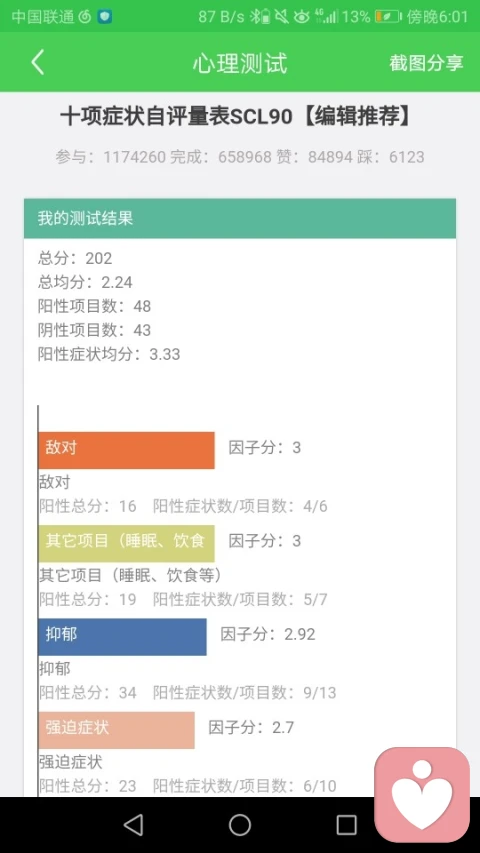Viewport: 480px width, 853px height.
Task: Tap Android back navigation triangle
Action: pos(133,824)
